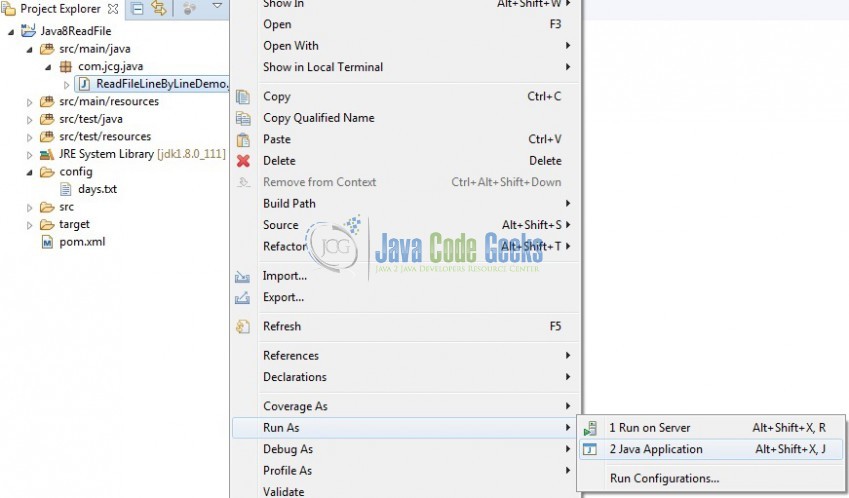Viewport: 849px width, 498px height.
Task: Click the Run on Server icon
Action: (590, 428)
